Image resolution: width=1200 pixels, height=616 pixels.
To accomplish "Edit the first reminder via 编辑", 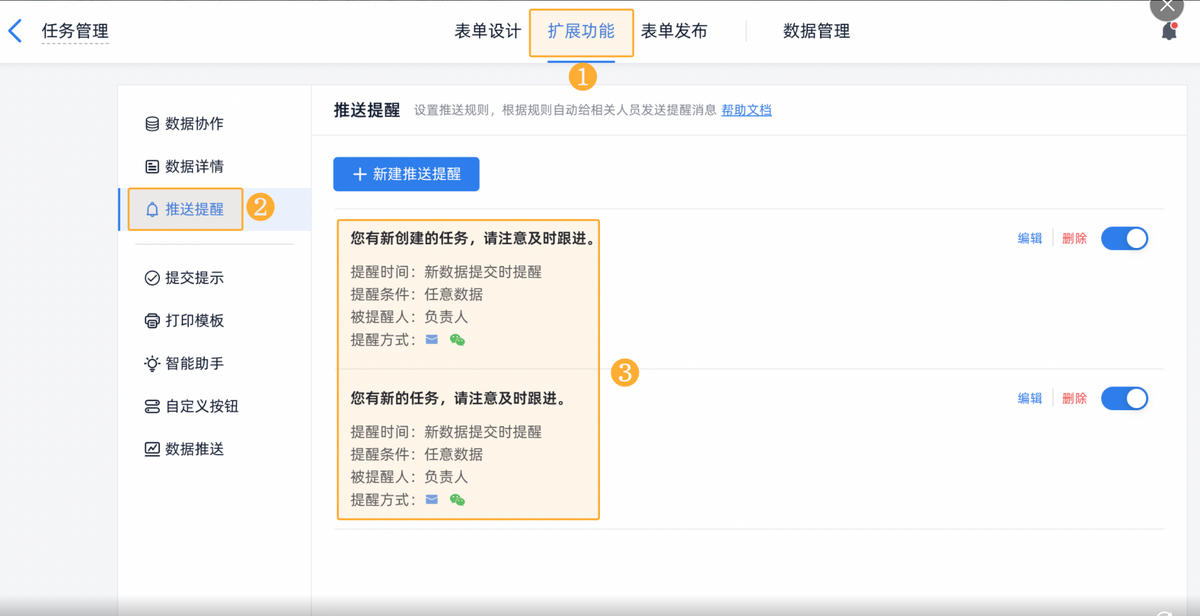I will [1030, 239].
